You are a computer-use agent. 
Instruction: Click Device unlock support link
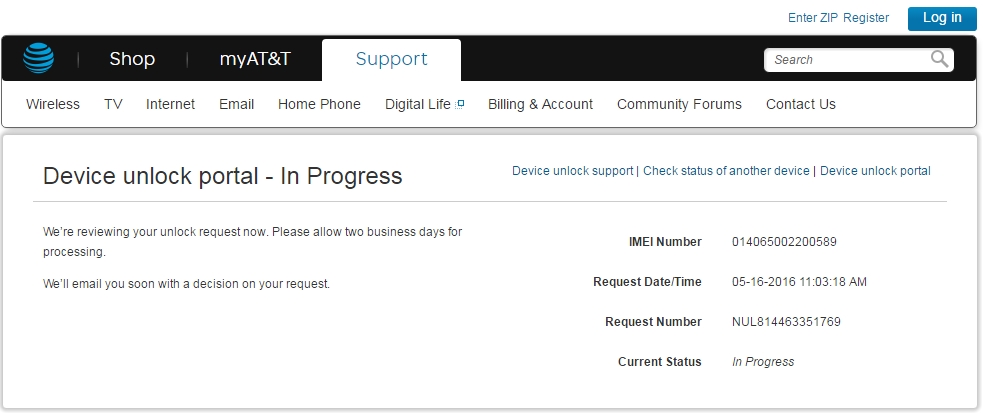click(x=572, y=171)
